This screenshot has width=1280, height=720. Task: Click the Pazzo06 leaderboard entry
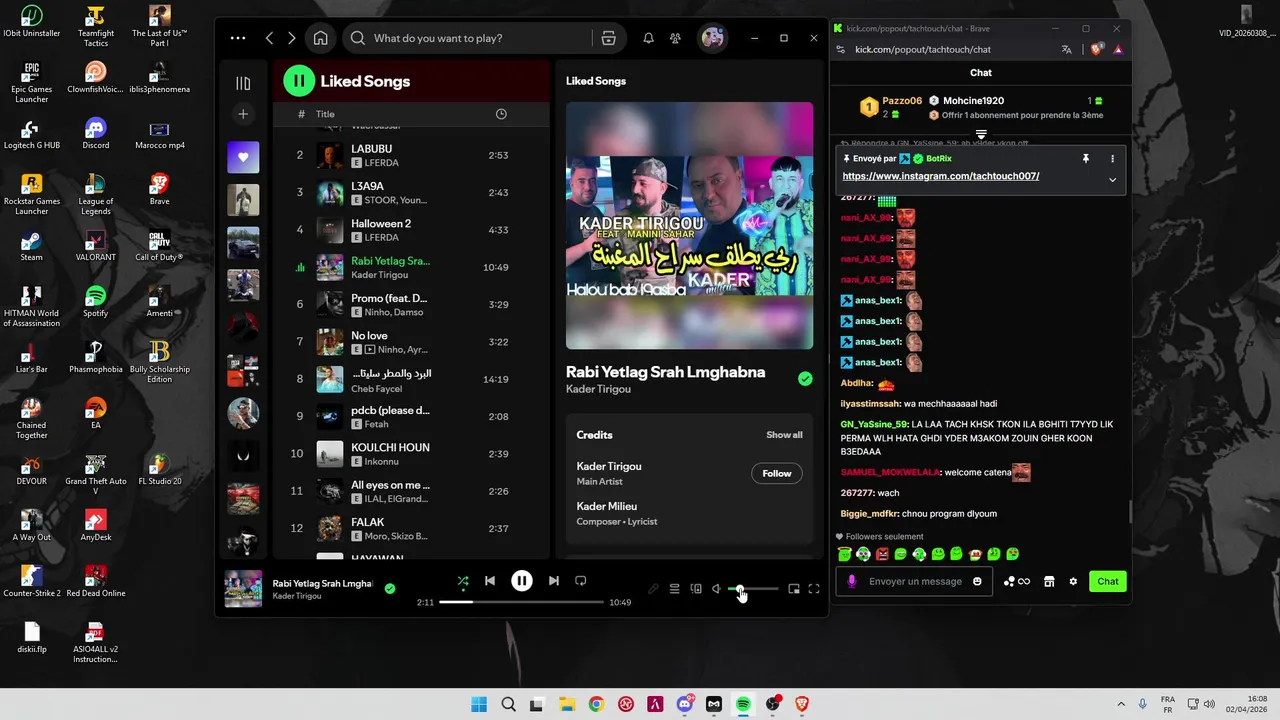coord(892,106)
